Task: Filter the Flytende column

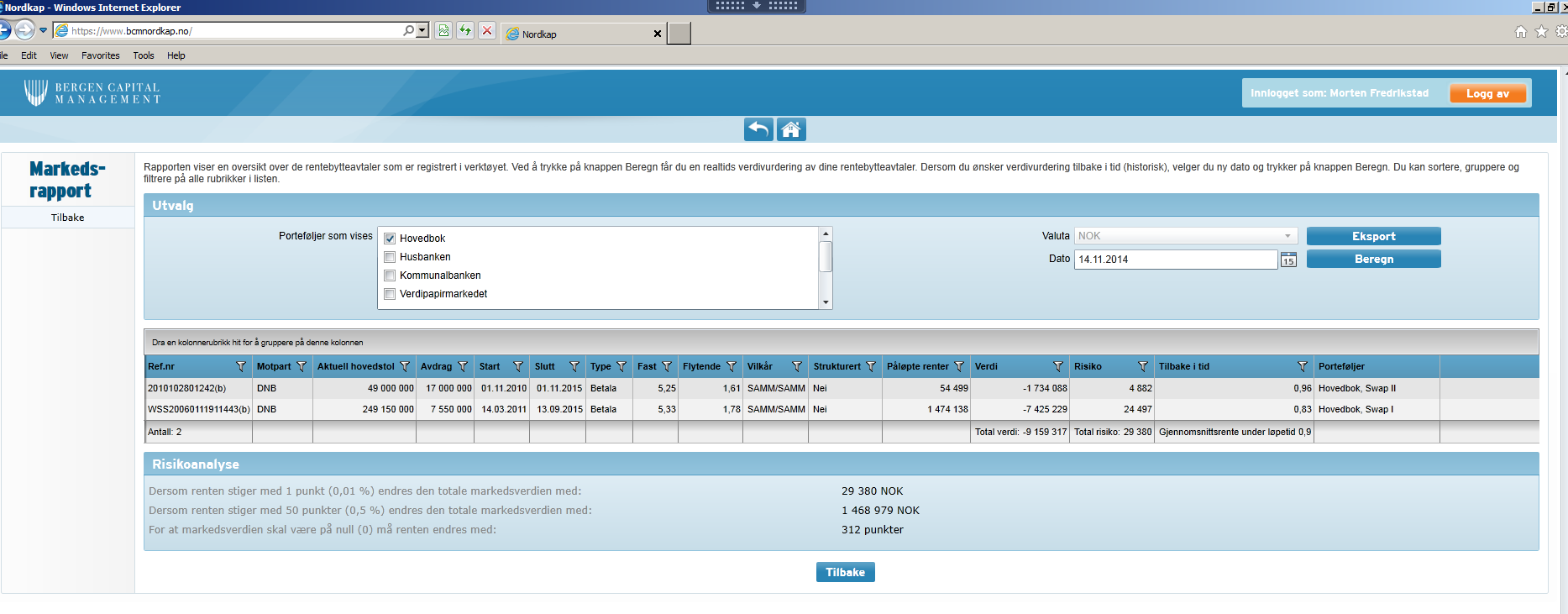Action: click(x=732, y=366)
